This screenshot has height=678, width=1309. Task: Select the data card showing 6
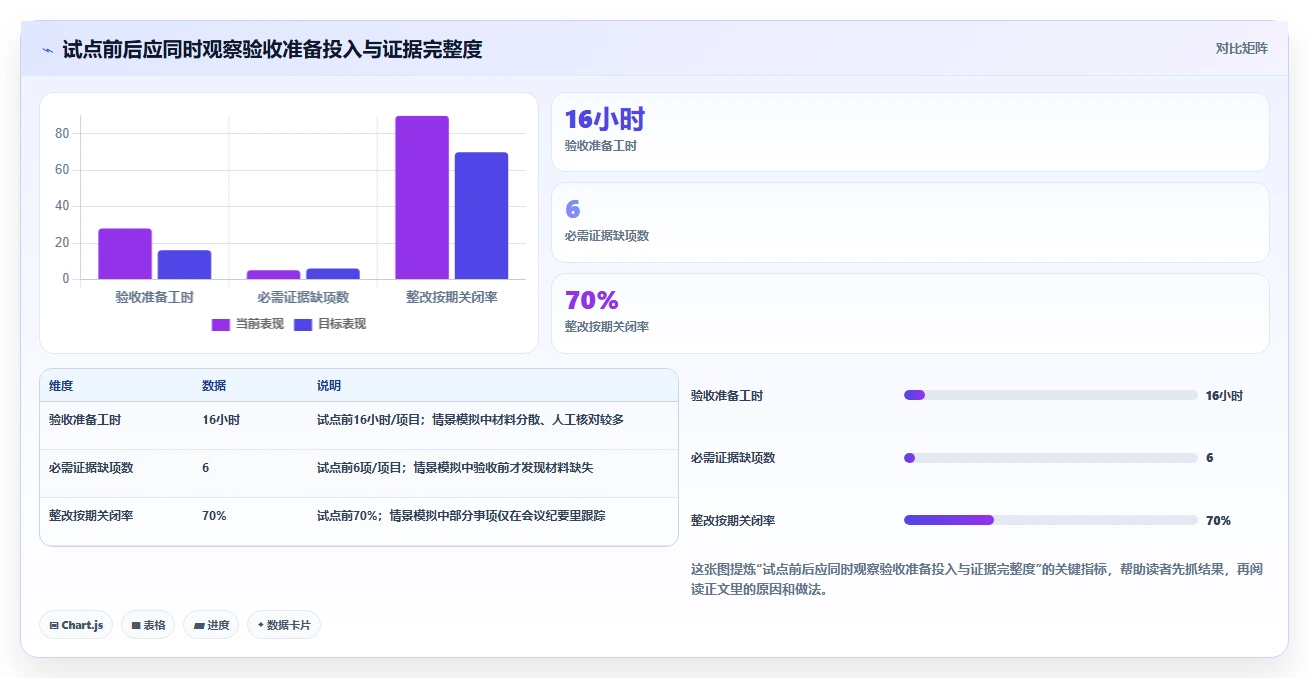(910, 222)
